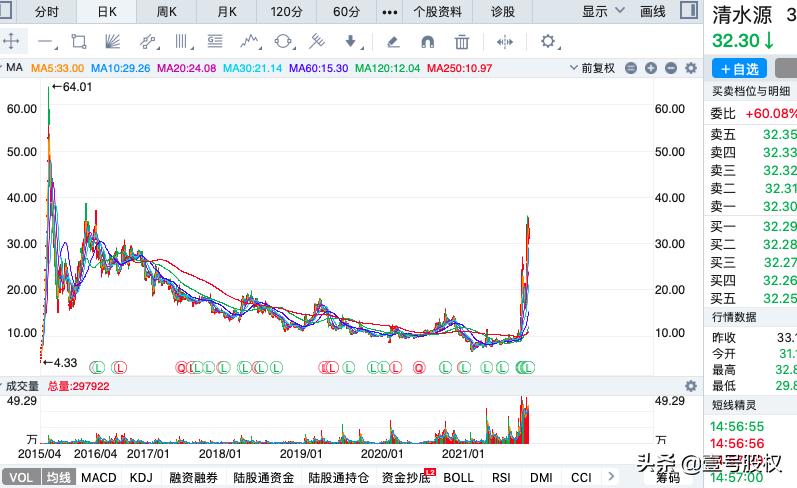Select the cycle circle drawing tool
Image resolution: width=797 pixels, height=488 pixels.
click(x=283, y=41)
